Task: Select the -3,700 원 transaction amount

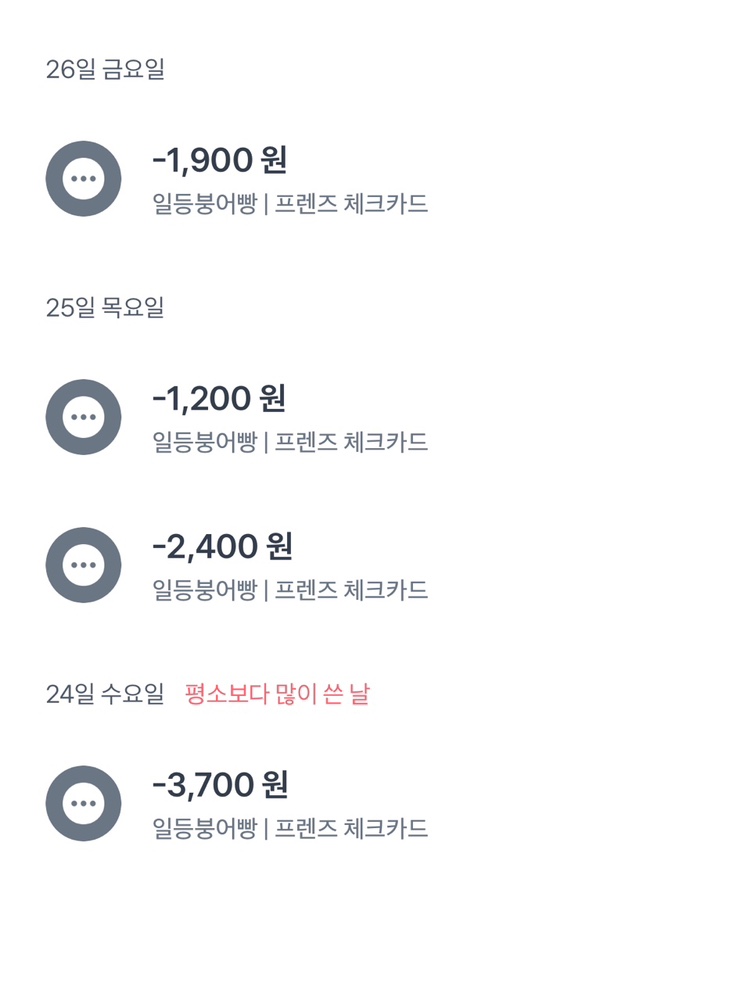Action: coord(220,784)
